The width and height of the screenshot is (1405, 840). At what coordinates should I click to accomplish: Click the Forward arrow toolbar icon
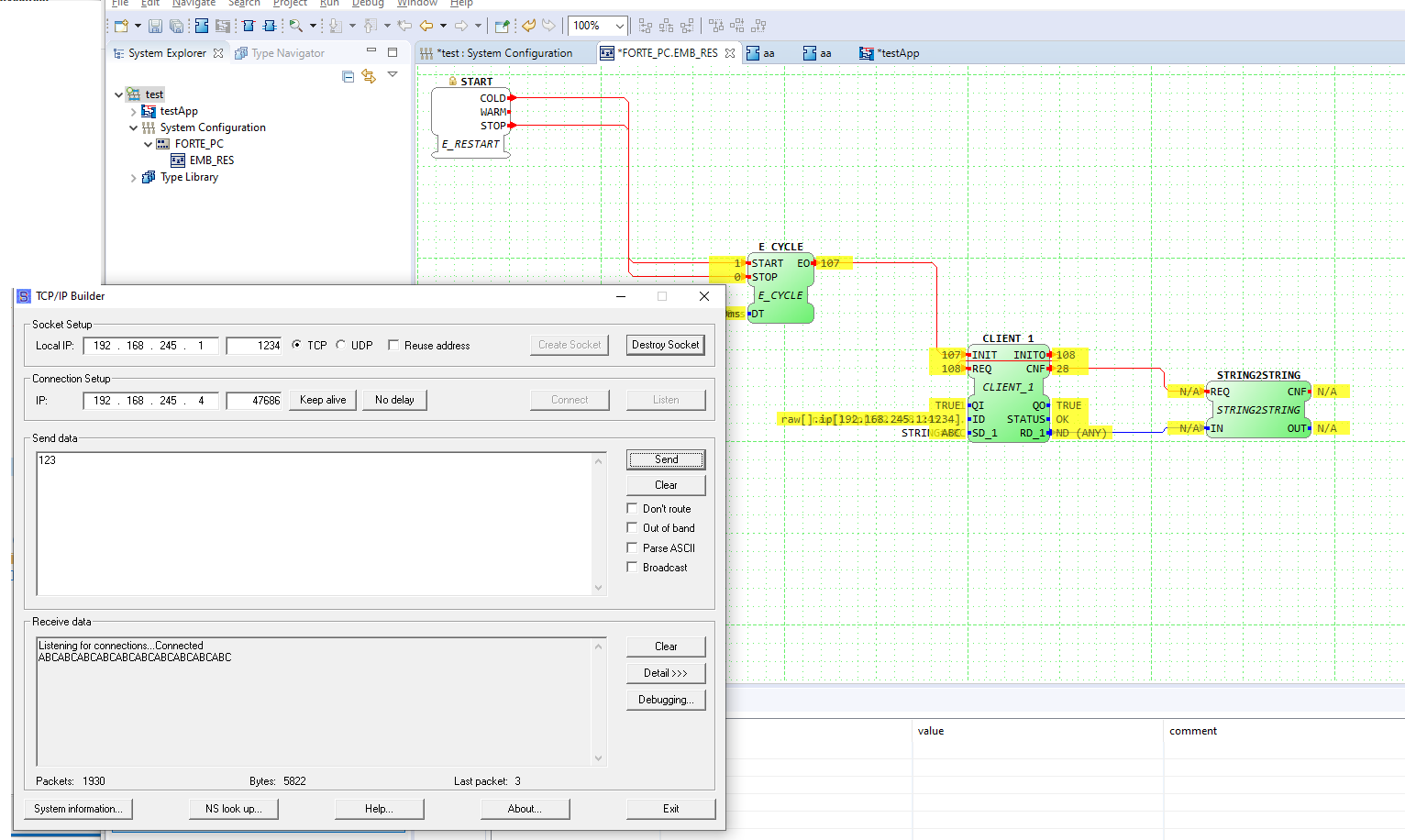(461, 26)
